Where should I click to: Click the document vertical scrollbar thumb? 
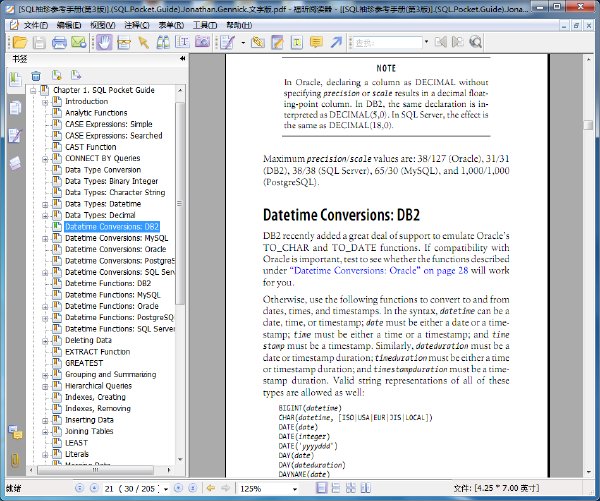click(x=589, y=125)
